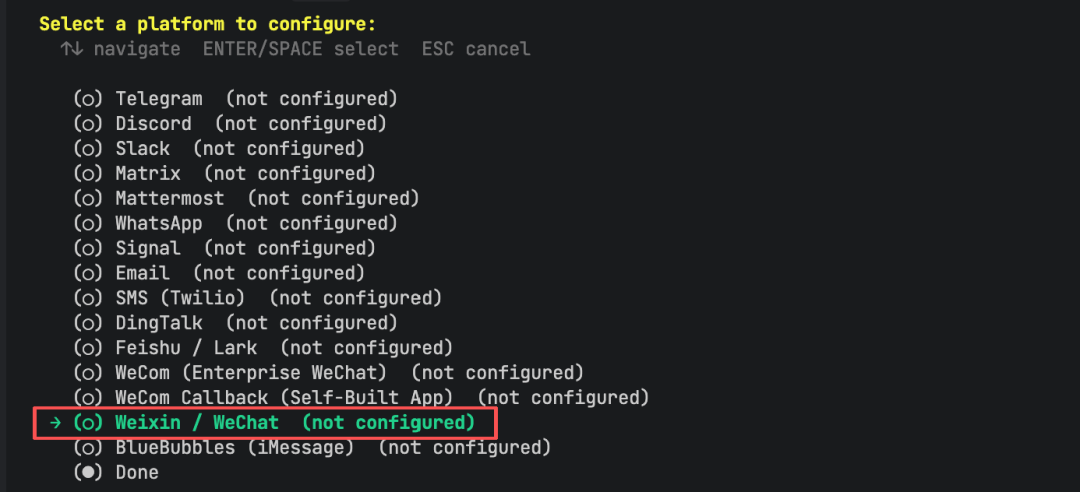1080x492 pixels.
Task: Choose the Signal radio button
Action: point(225,249)
